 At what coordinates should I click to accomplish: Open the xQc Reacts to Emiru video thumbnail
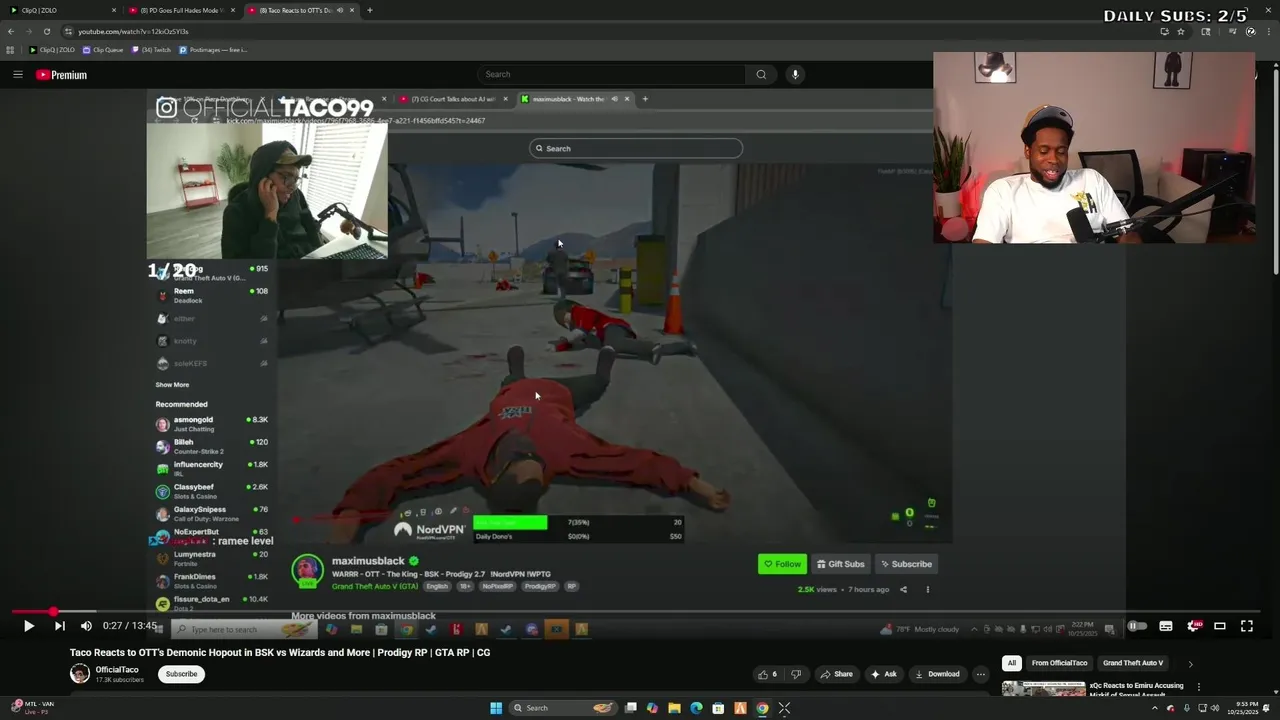click(1043, 688)
